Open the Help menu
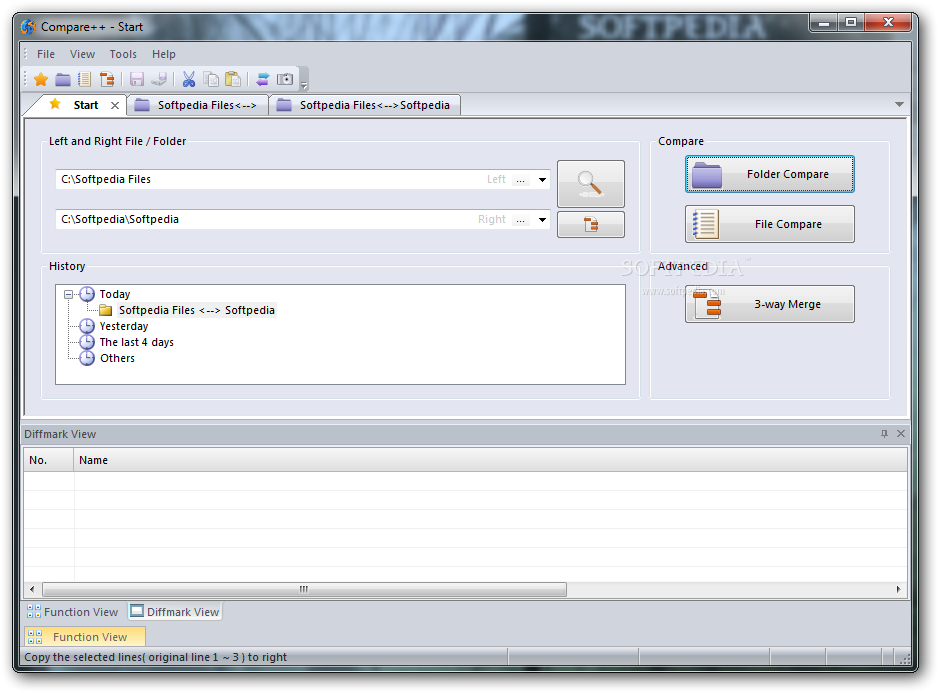Image resolution: width=939 pixels, height=693 pixels. point(163,54)
